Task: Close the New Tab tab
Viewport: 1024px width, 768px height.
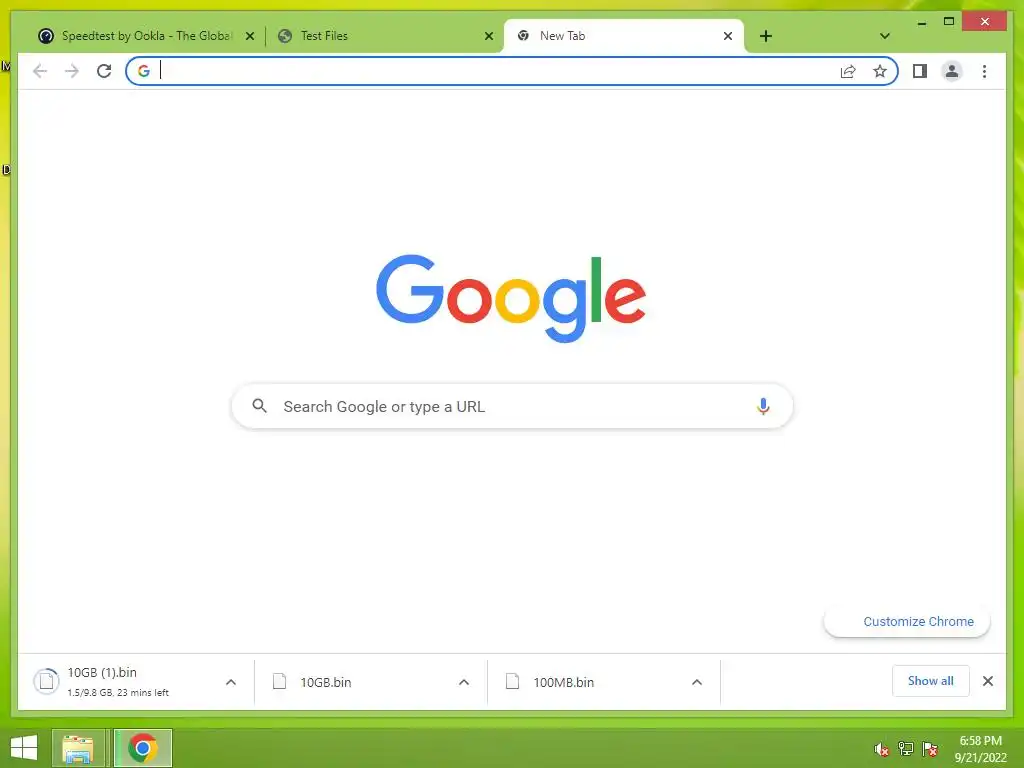Action: 728,36
